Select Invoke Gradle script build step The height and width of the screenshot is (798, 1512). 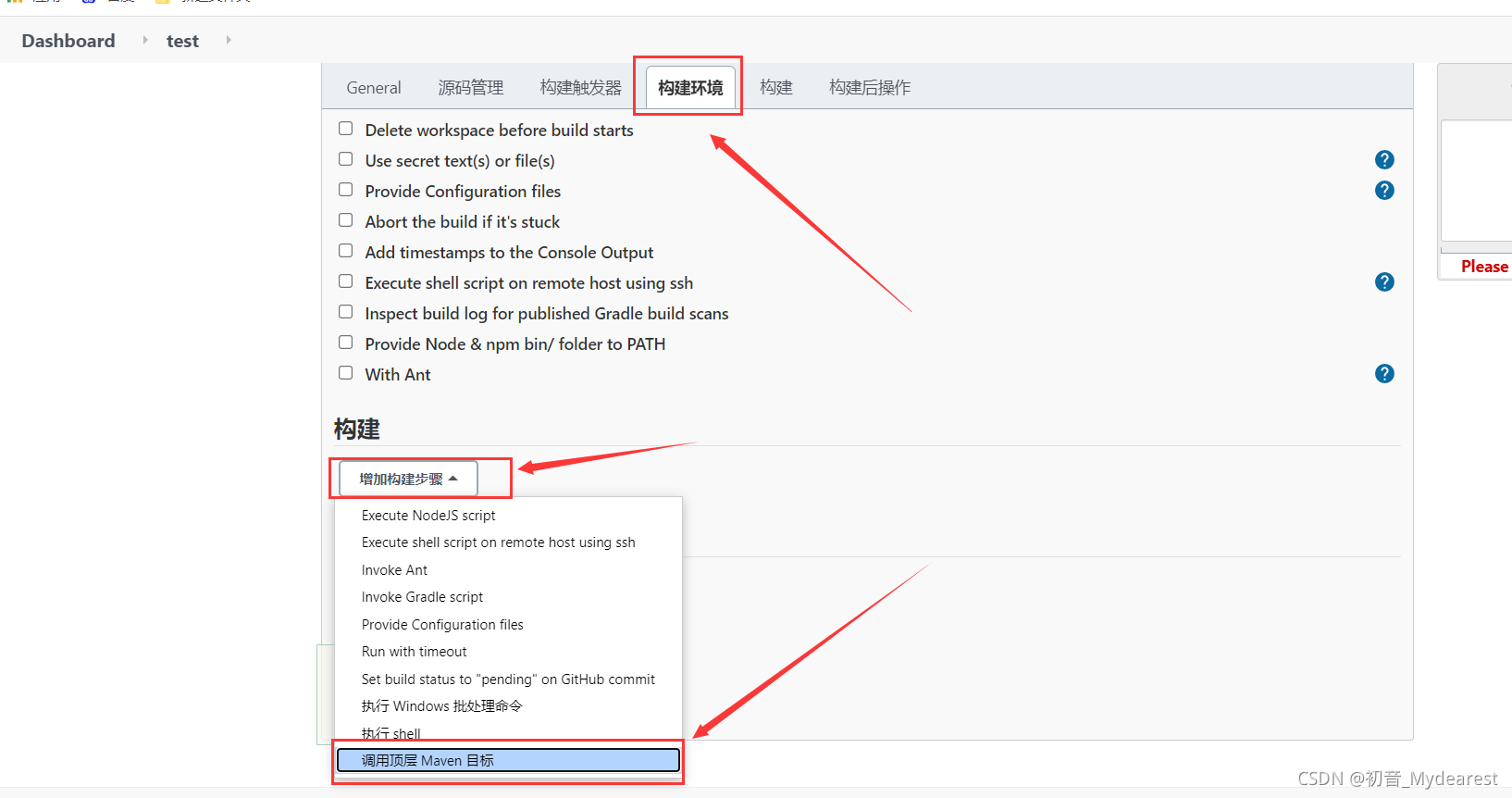pos(508,597)
